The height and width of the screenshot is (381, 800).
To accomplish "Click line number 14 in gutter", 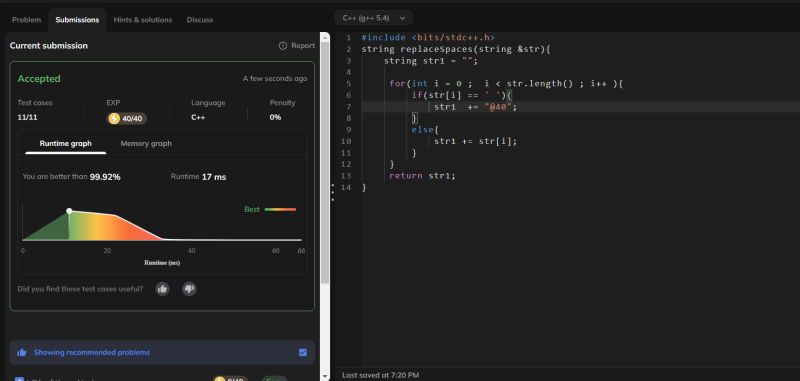I will click(346, 187).
